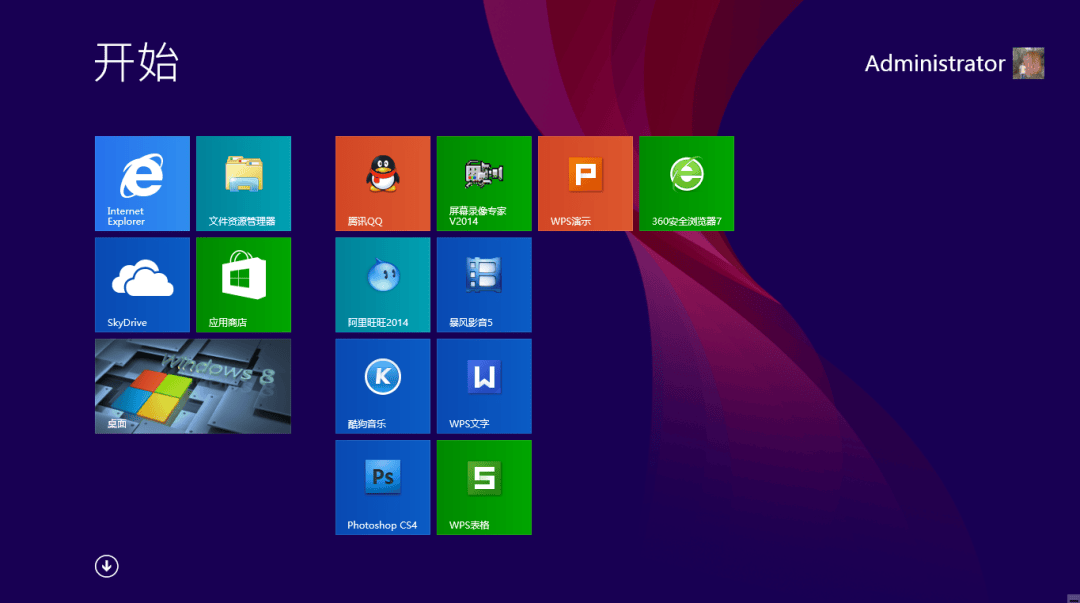1080x603 pixels.
Task: Switch to the 桌面 desktop tile
Action: [192, 386]
